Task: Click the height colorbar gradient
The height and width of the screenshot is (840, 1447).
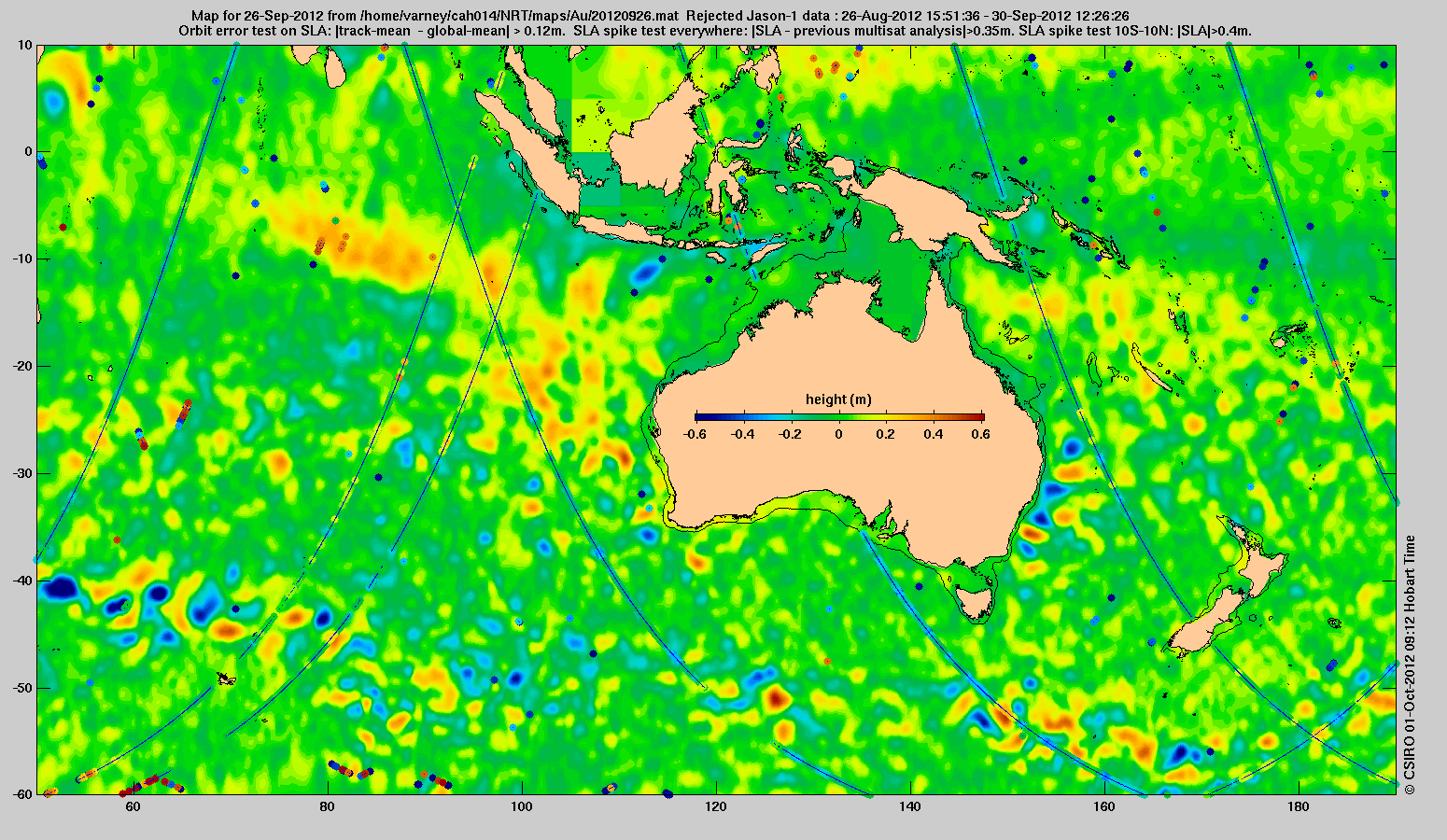Action: coord(839,417)
